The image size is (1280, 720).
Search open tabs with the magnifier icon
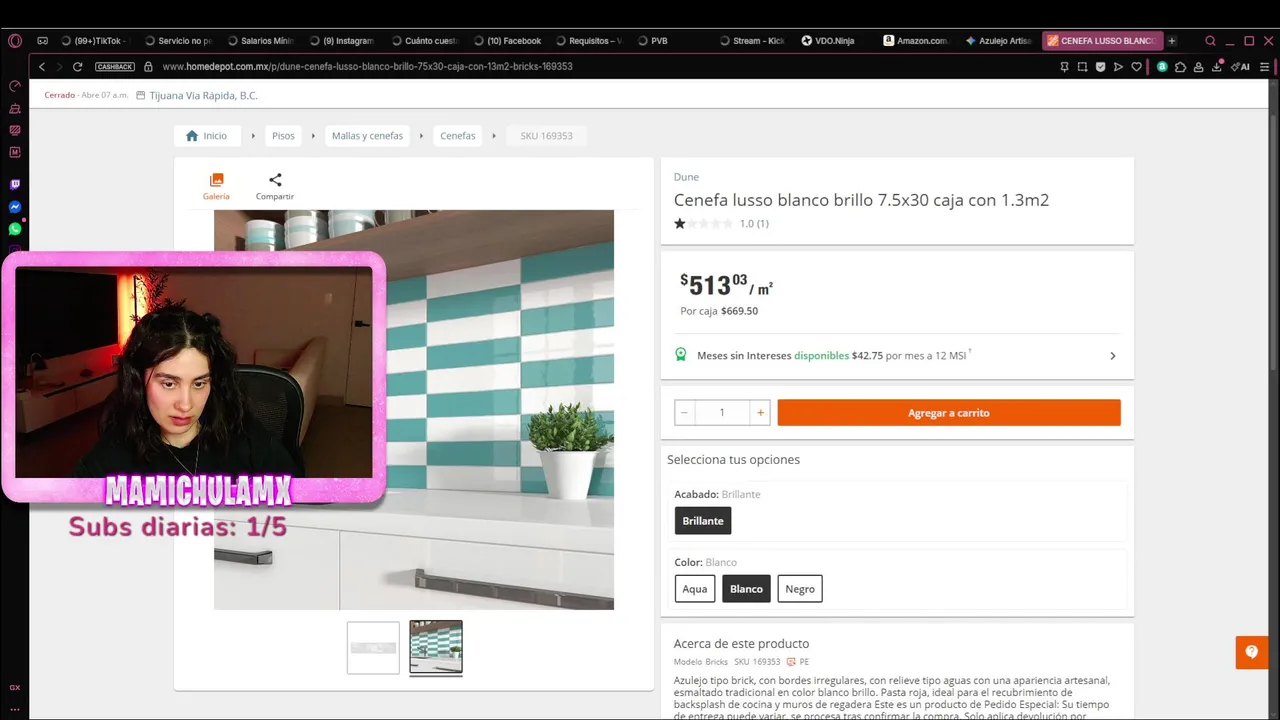pyautogui.click(x=1210, y=41)
